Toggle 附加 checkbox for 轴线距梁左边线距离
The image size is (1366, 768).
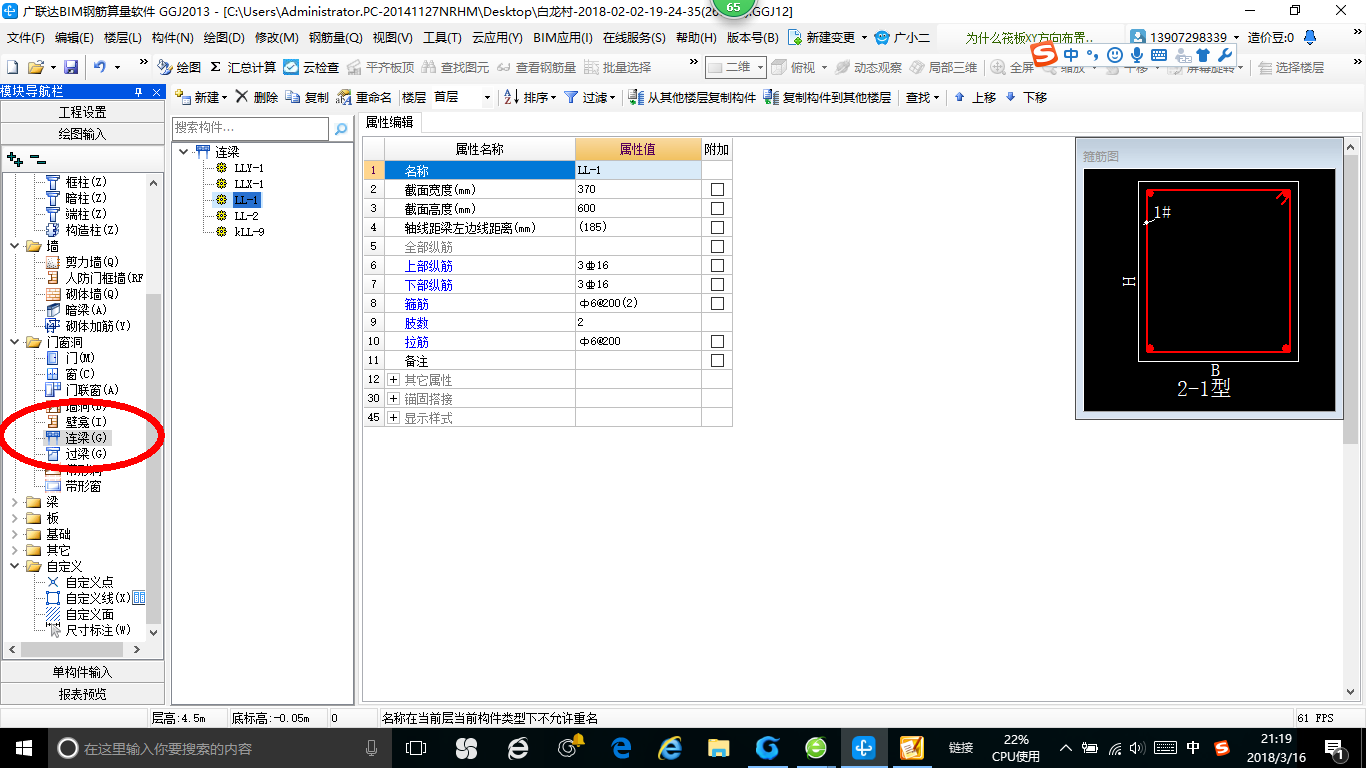[x=716, y=227]
